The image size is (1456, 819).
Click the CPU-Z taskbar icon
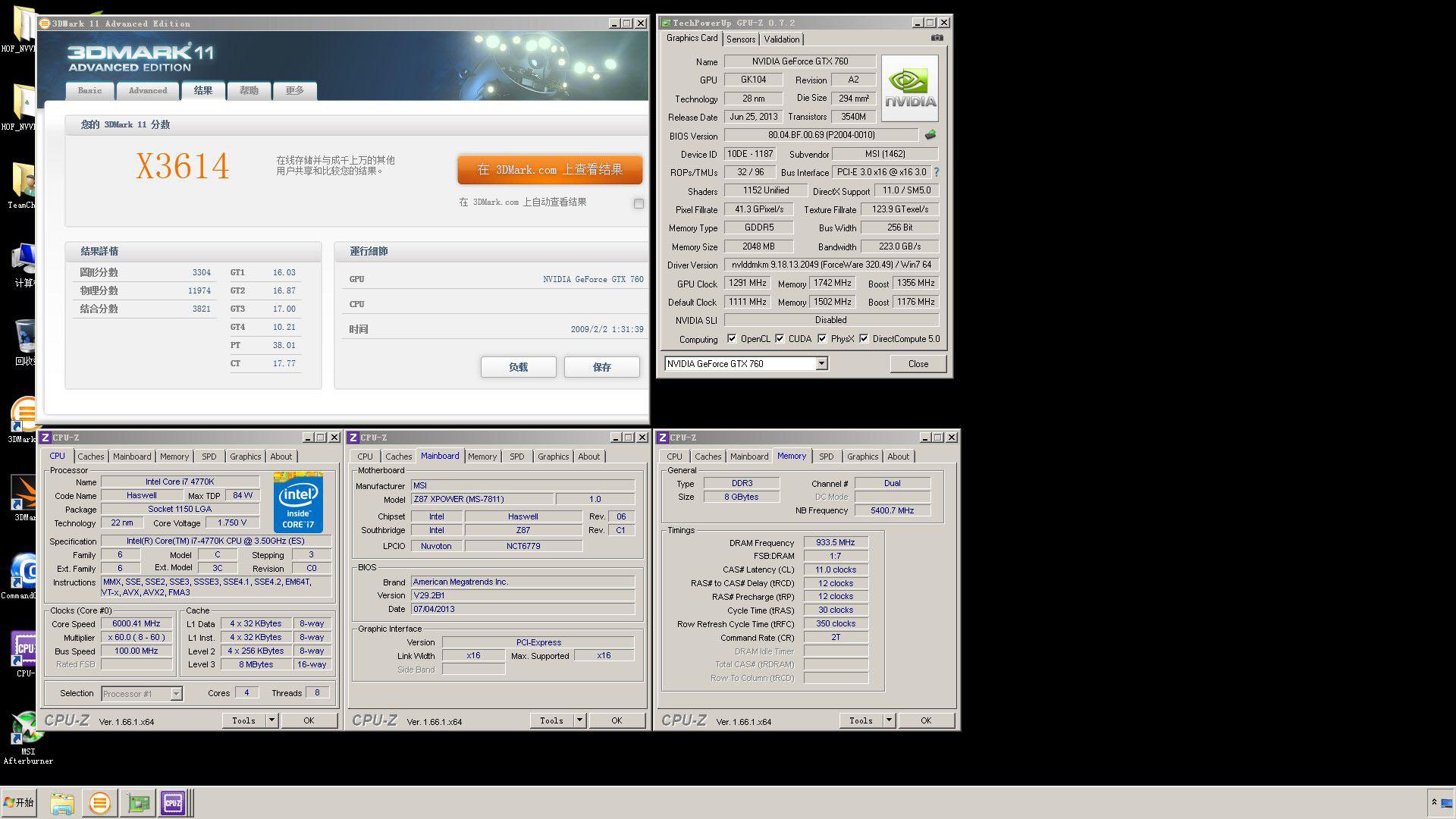coord(173,803)
